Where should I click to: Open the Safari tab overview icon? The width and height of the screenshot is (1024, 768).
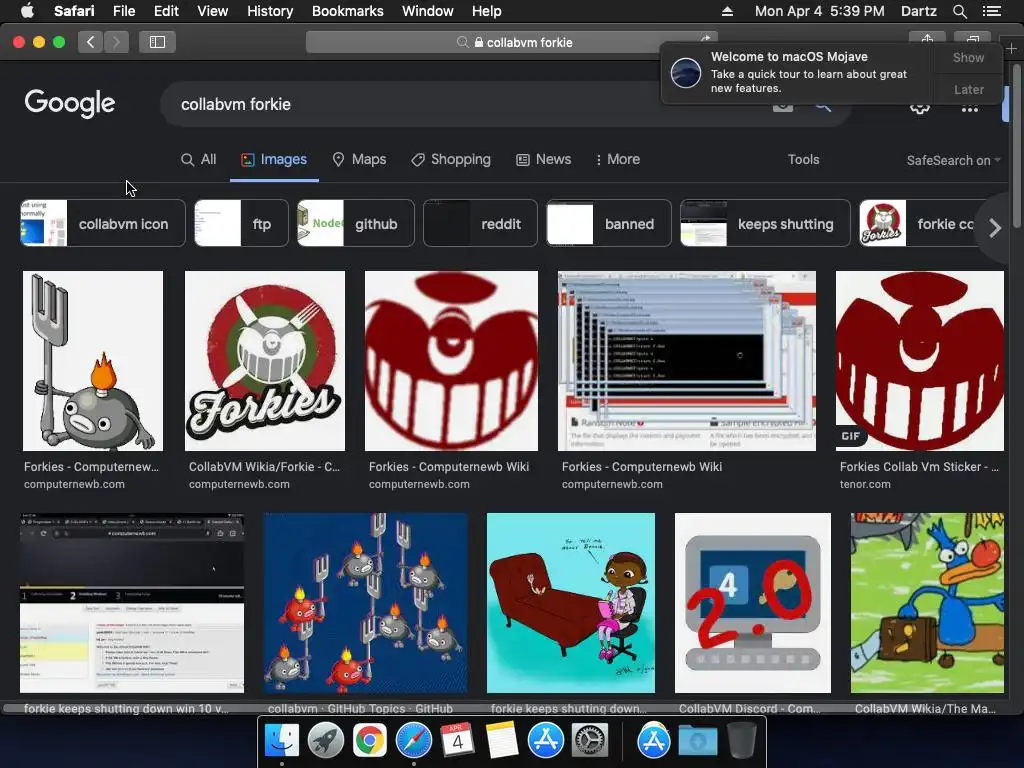click(972, 38)
